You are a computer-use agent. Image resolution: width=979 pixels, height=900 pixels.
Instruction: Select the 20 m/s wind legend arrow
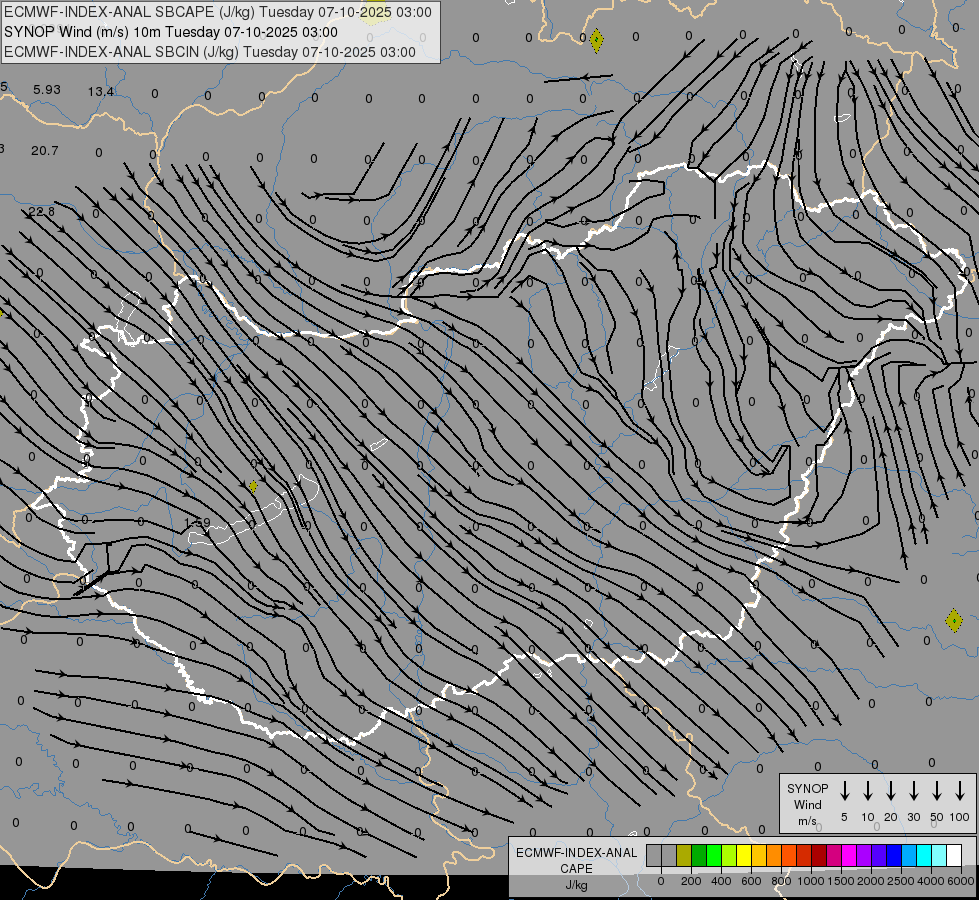(x=891, y=791)
